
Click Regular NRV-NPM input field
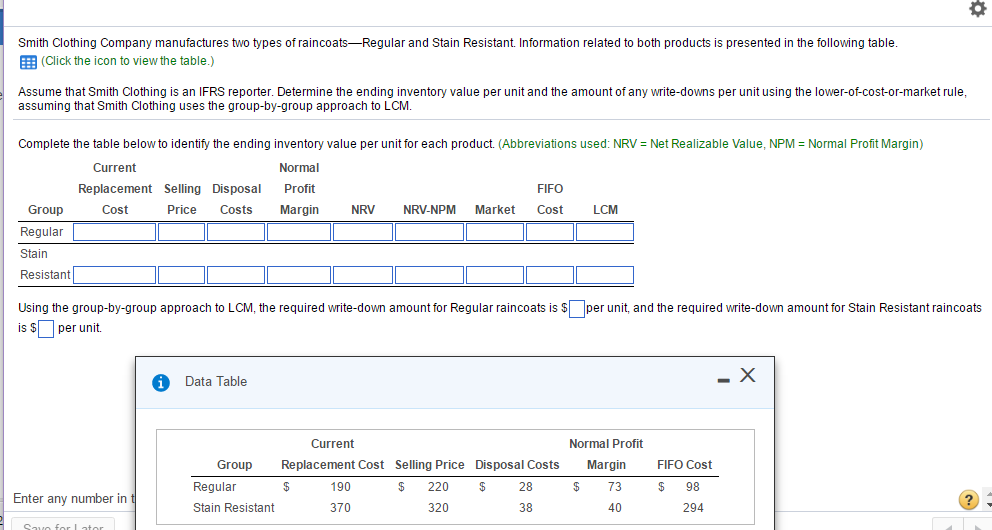point(430,232)
